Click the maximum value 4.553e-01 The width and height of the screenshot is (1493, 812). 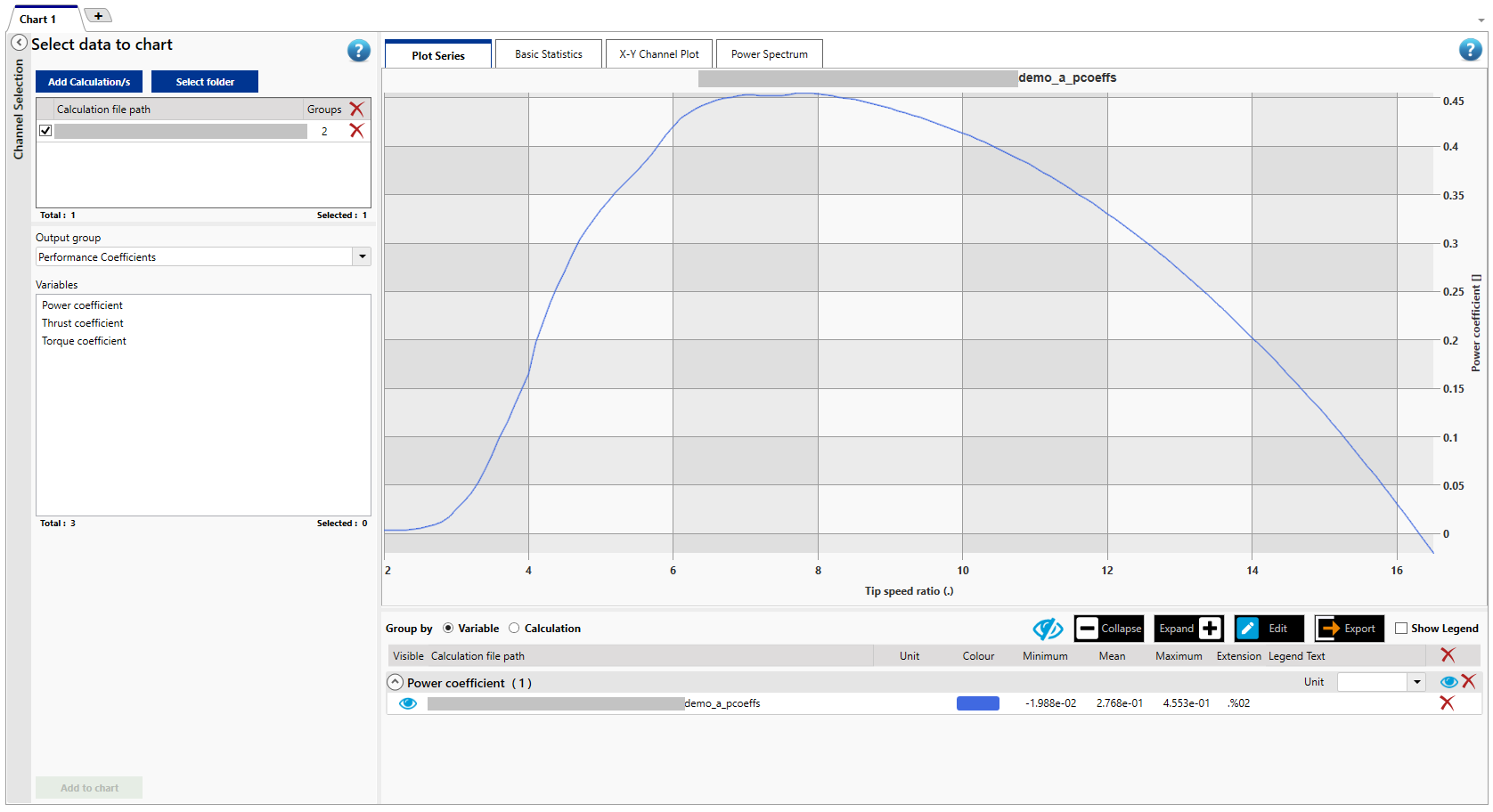1187,703
